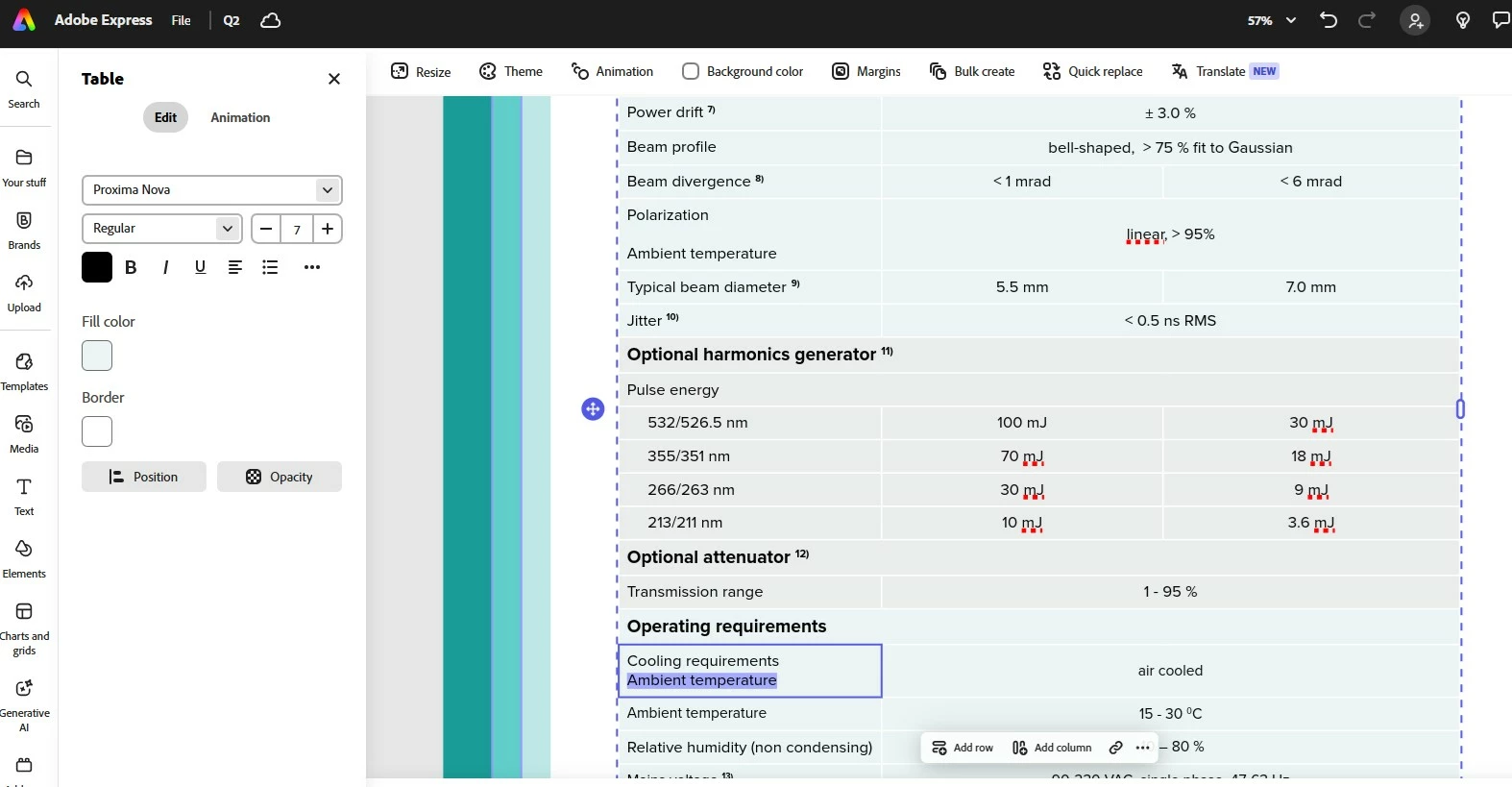Redo the last action

tap(1367, 20)
